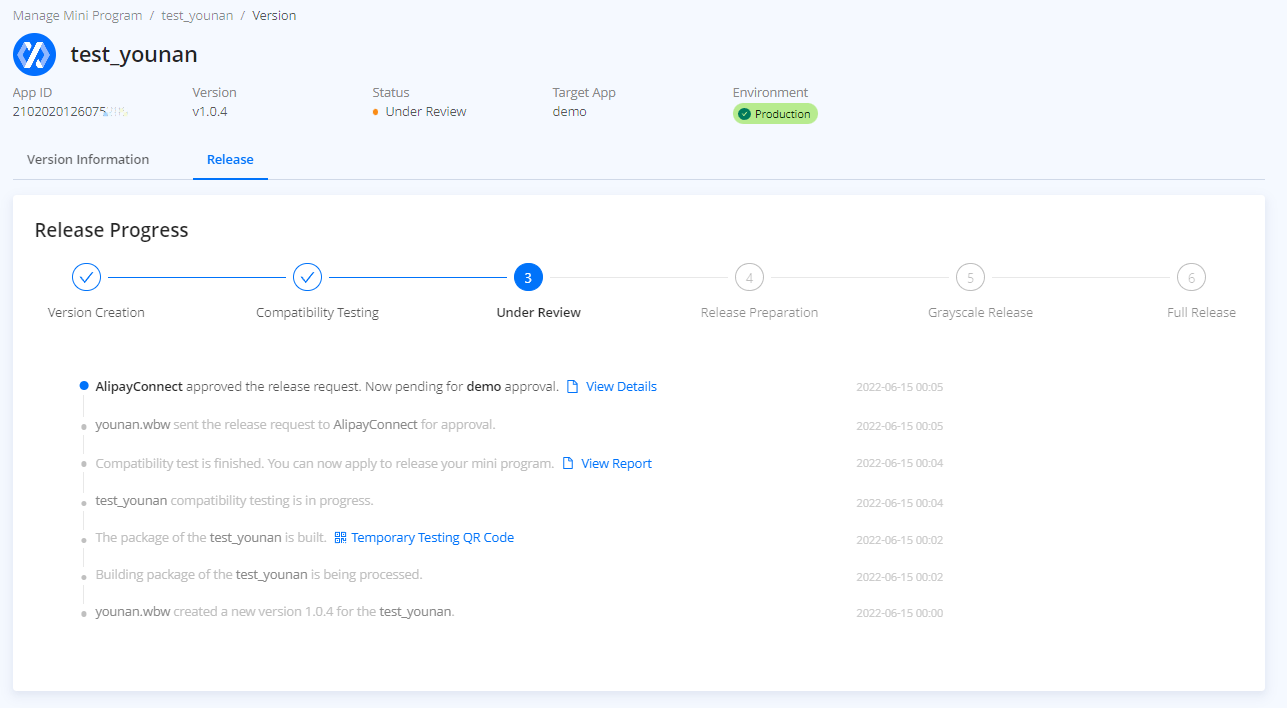
Task: Click the document icon beside View Report
Action: pos(568,464)
